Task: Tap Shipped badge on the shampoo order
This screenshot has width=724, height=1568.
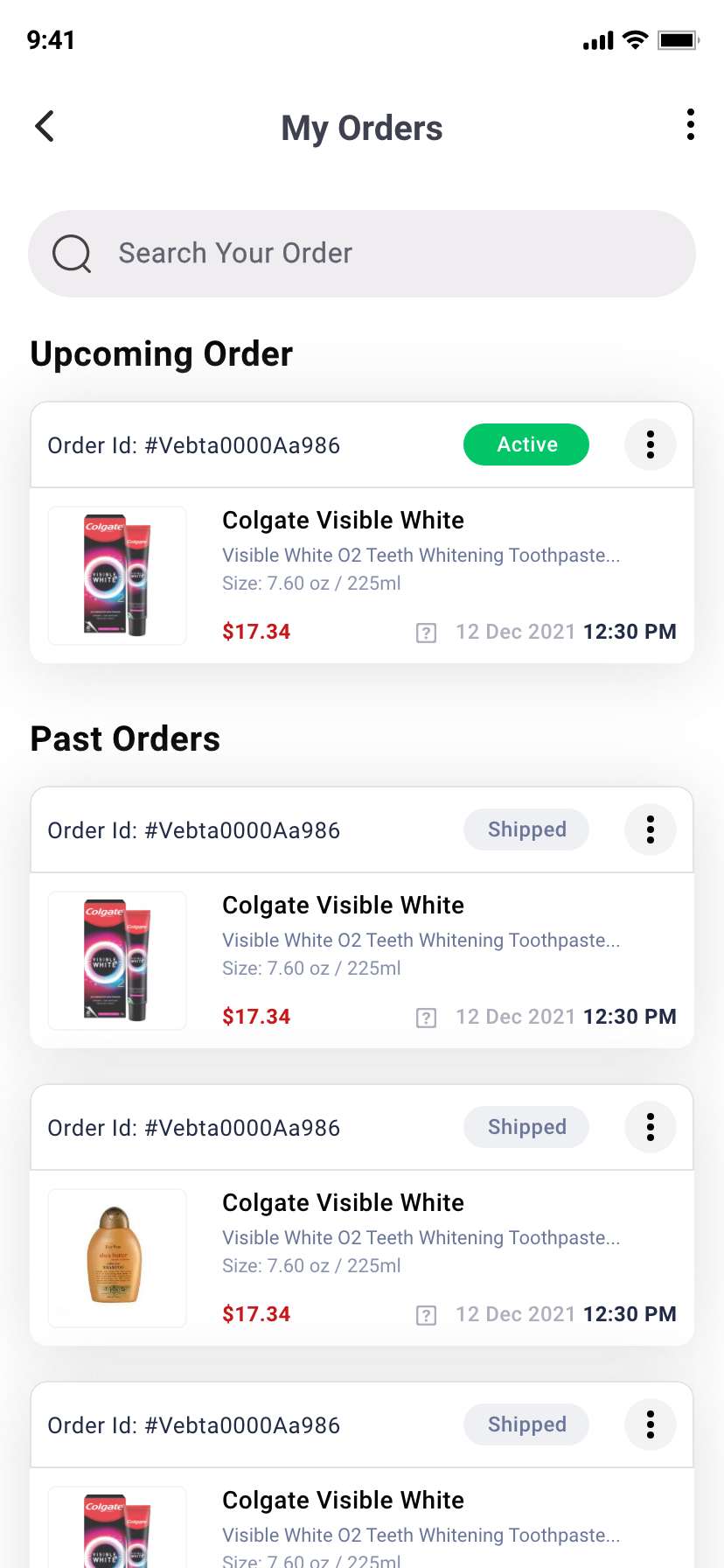Action: (526, 1127)
